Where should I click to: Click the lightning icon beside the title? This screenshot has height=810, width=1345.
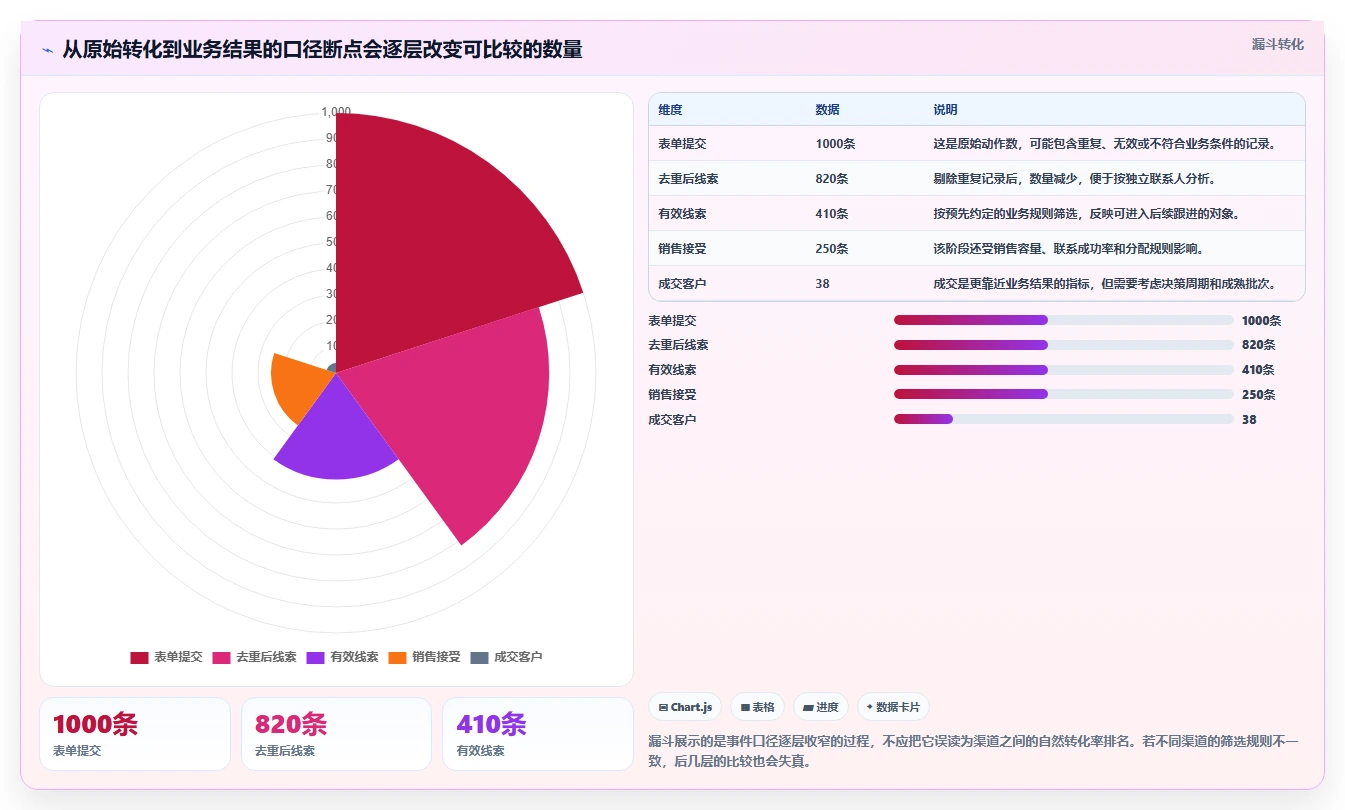[48, 50]
